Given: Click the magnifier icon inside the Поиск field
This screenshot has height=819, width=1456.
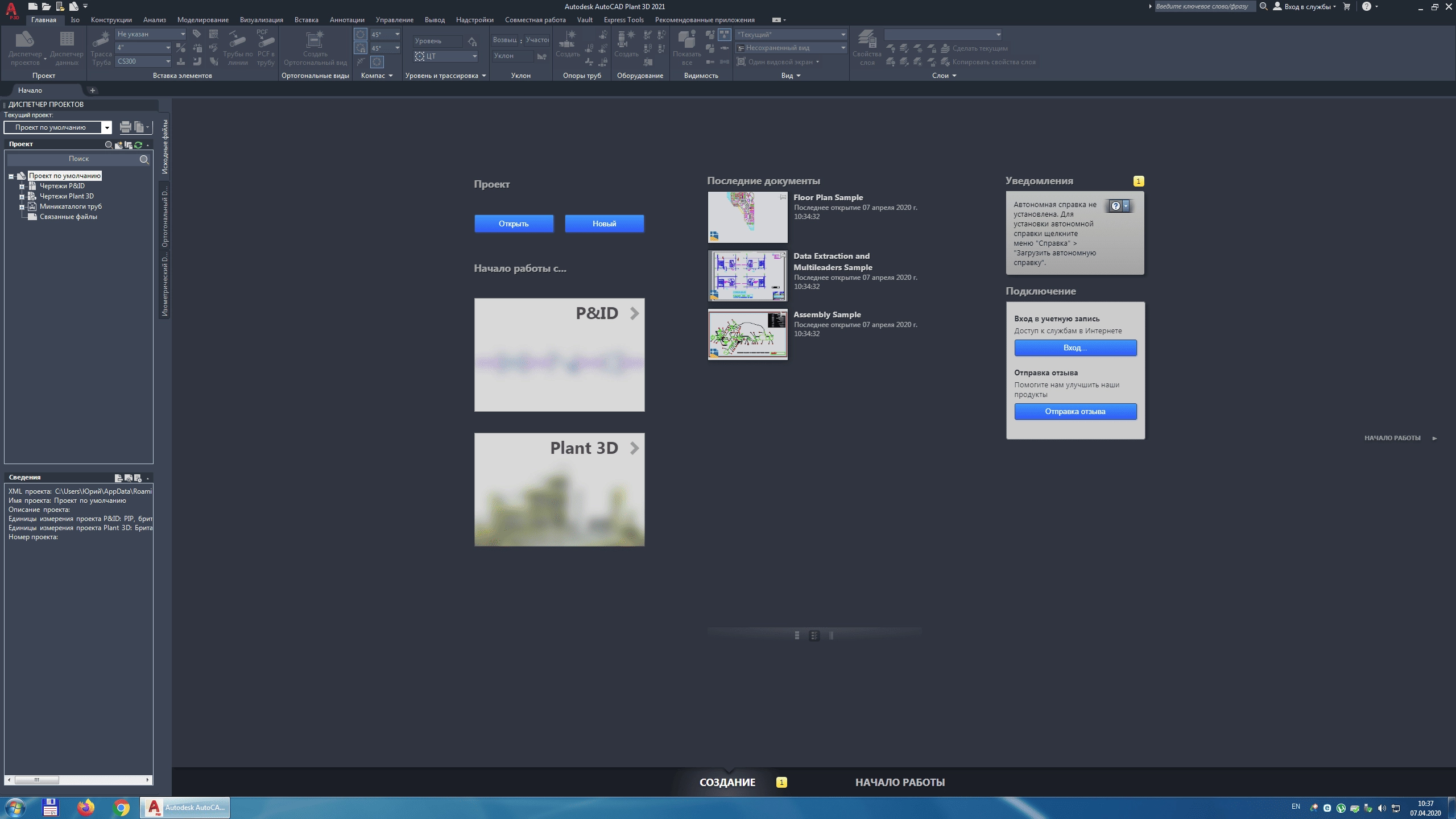Looking at the screenshot, I should click(144, 160).
